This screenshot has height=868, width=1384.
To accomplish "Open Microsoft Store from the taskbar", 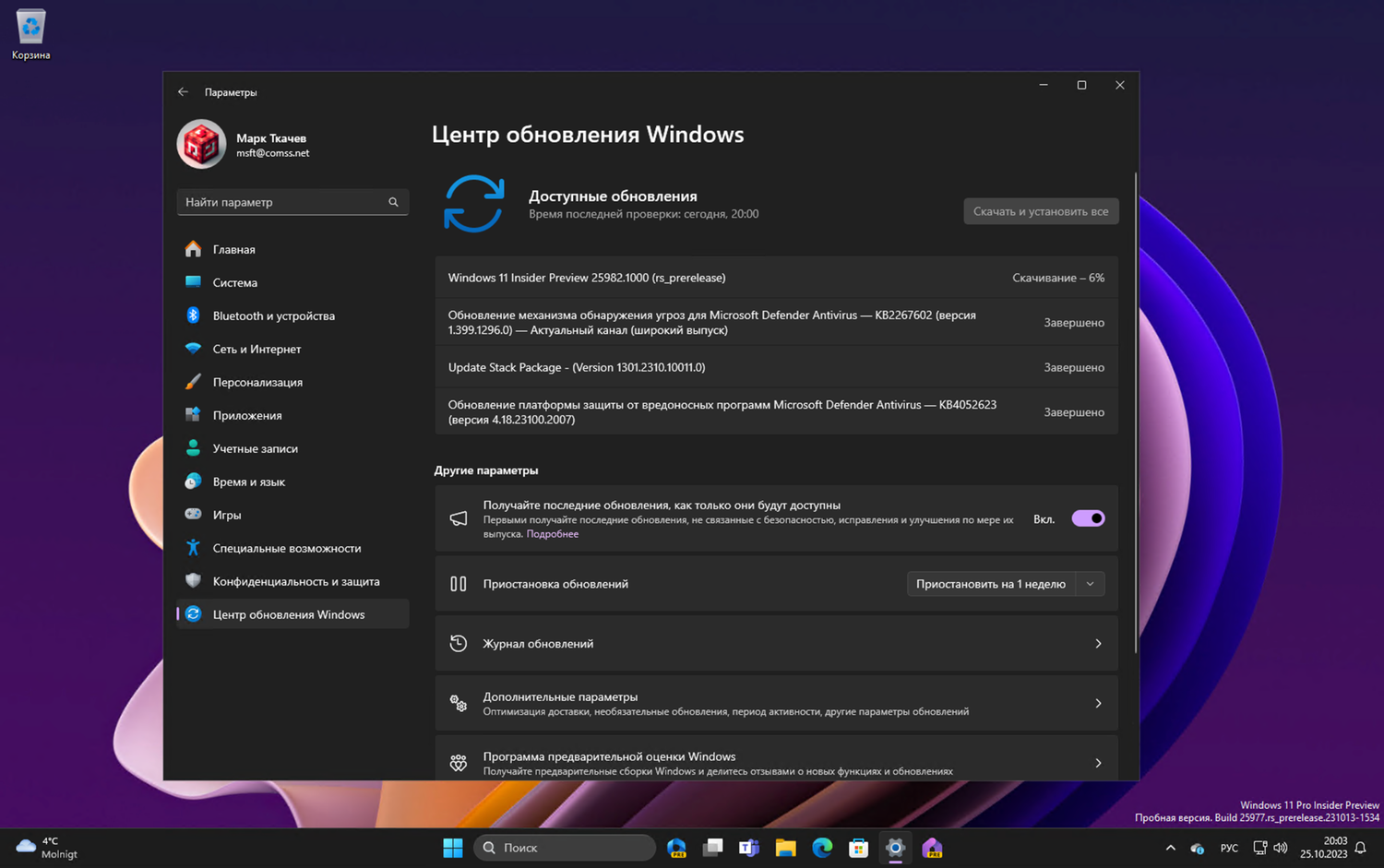I will [858, 848].
